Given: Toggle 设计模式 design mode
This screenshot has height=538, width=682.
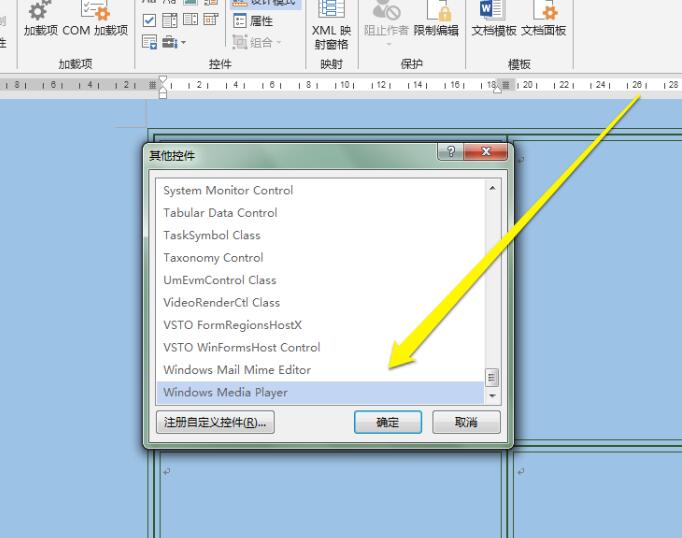Looking at the screenshot, I should click(265, 3).
